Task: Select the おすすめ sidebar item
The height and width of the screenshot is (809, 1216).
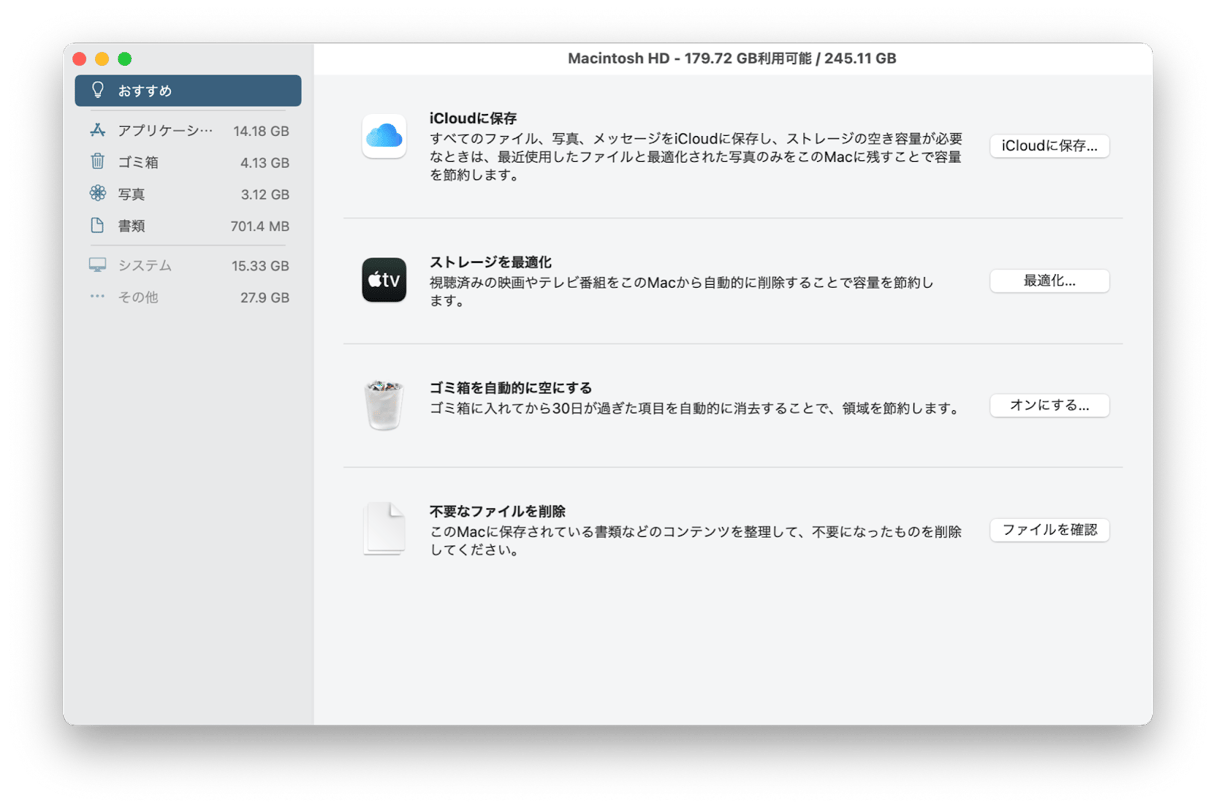Action: pos(188,90)
